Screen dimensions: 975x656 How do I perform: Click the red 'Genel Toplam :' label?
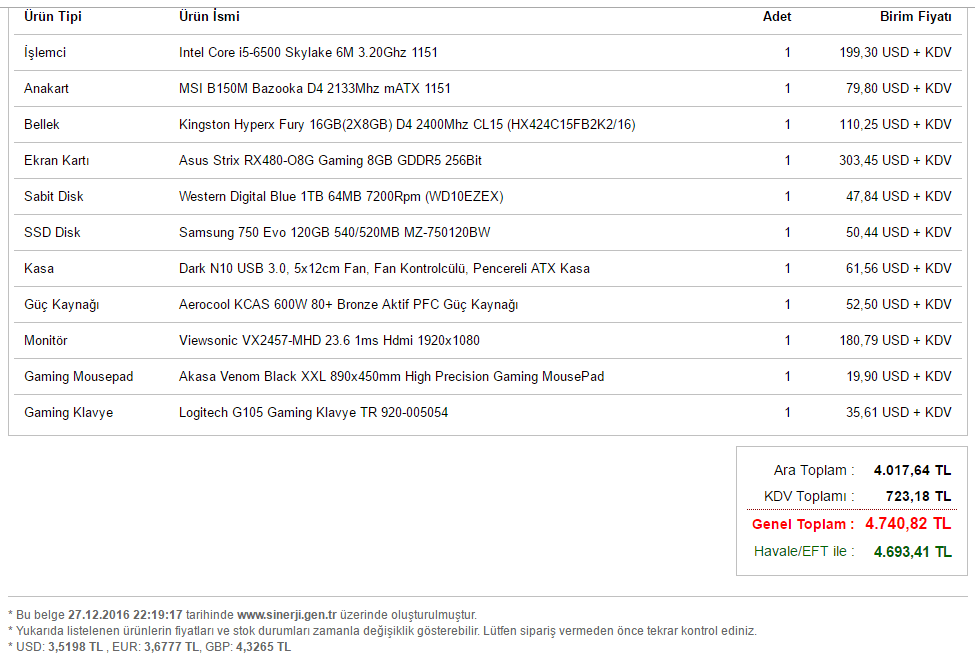tap(803, 524)
